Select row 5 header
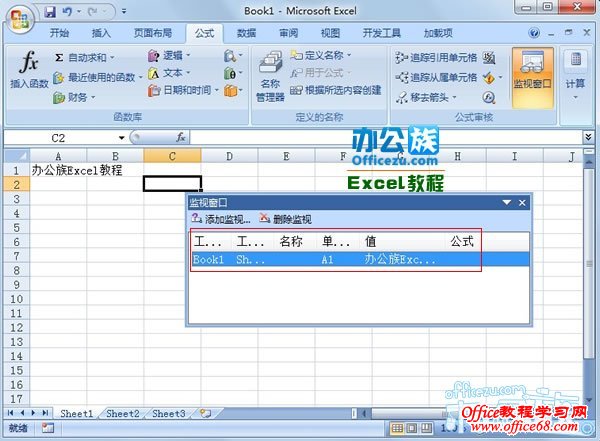Viewport: 600px width, 441px height. click(16, 228)
